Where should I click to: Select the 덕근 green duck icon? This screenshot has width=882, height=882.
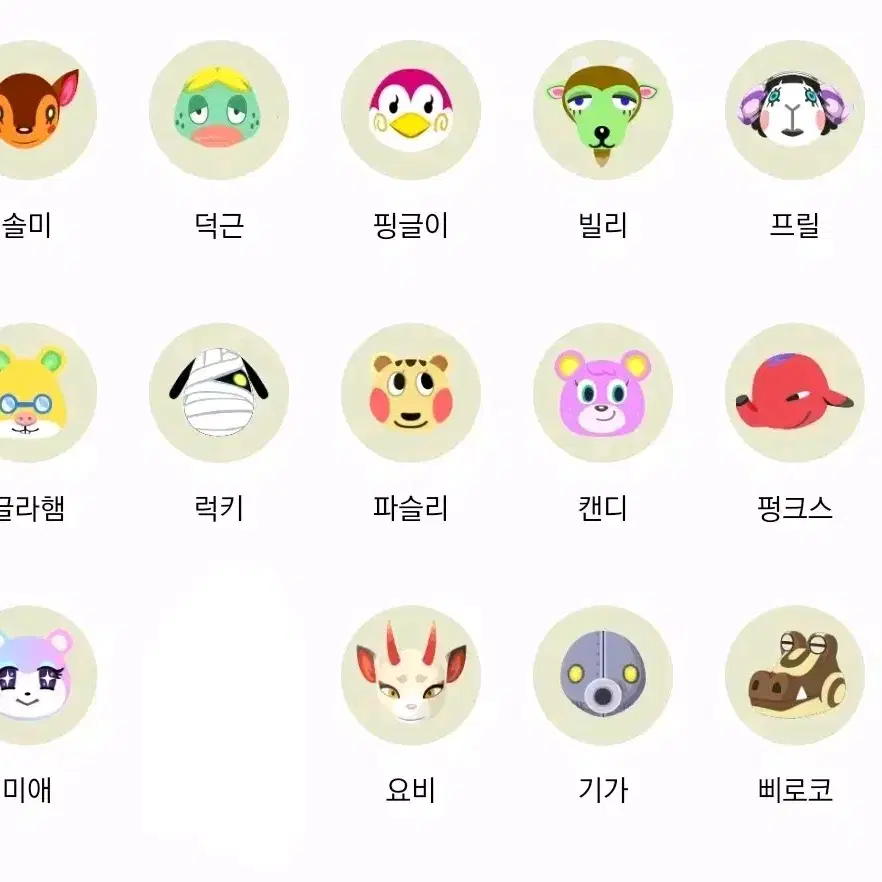219,110
